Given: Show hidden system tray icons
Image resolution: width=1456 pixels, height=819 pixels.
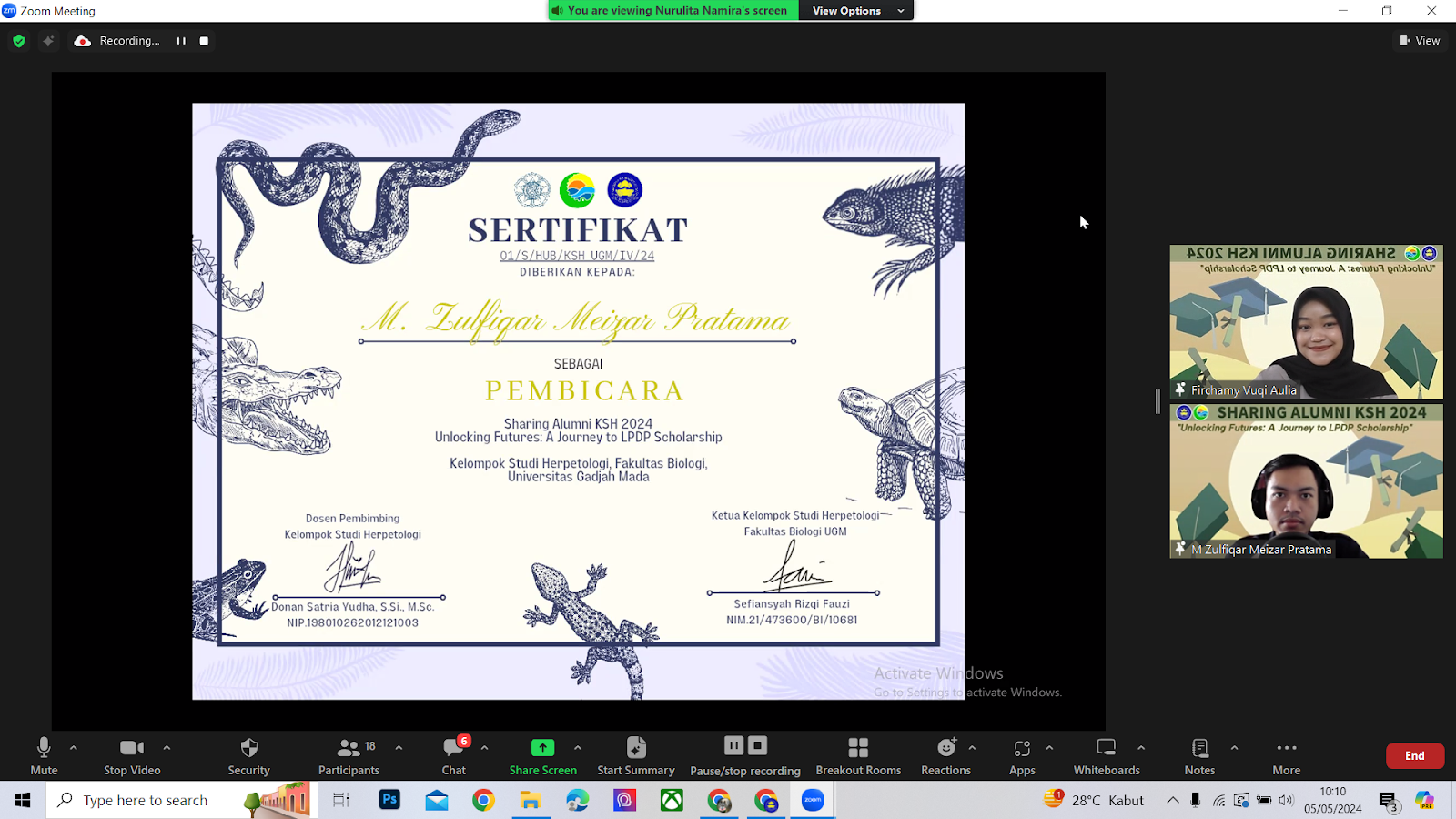Looking at the screenshot, I should tap(1173, 800).
